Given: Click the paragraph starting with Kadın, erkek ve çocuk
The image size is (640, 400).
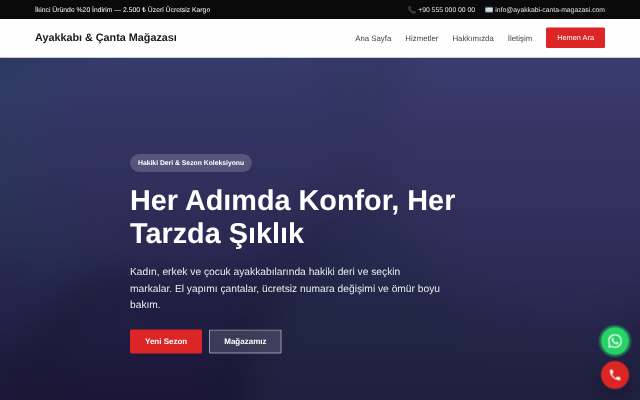Looking at the screenshot, I should click(285, 288).
